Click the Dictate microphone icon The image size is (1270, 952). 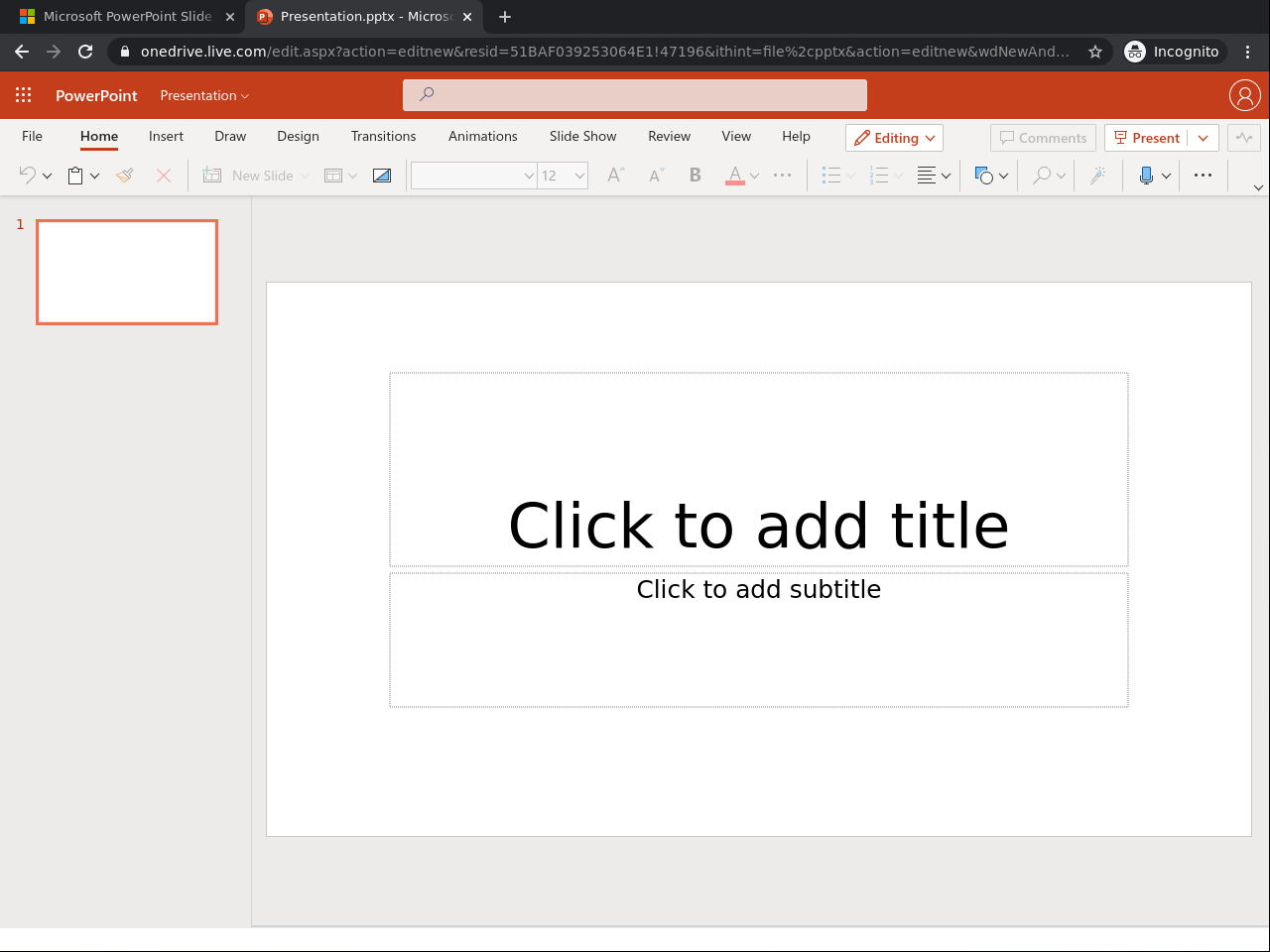point(1146,176)
